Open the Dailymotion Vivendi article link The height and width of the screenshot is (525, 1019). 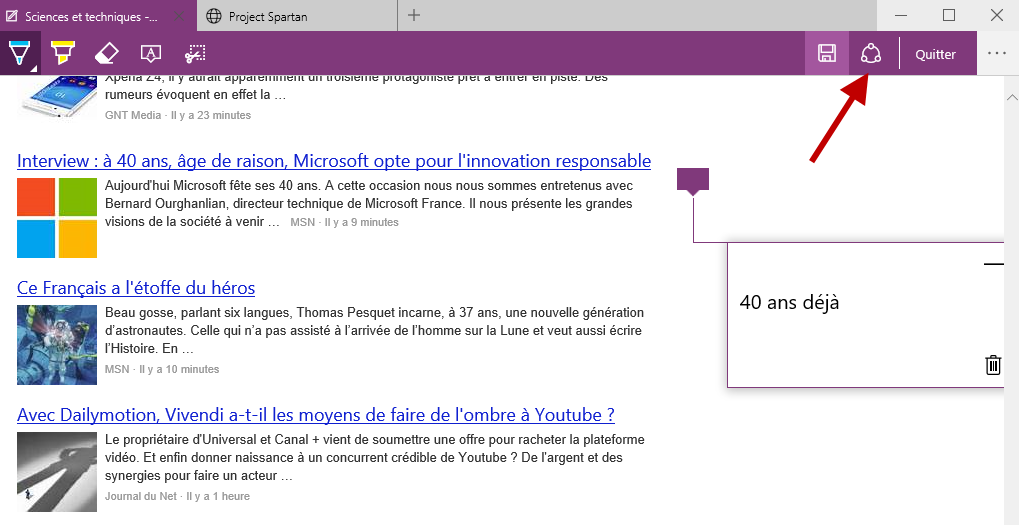(316, 415)
